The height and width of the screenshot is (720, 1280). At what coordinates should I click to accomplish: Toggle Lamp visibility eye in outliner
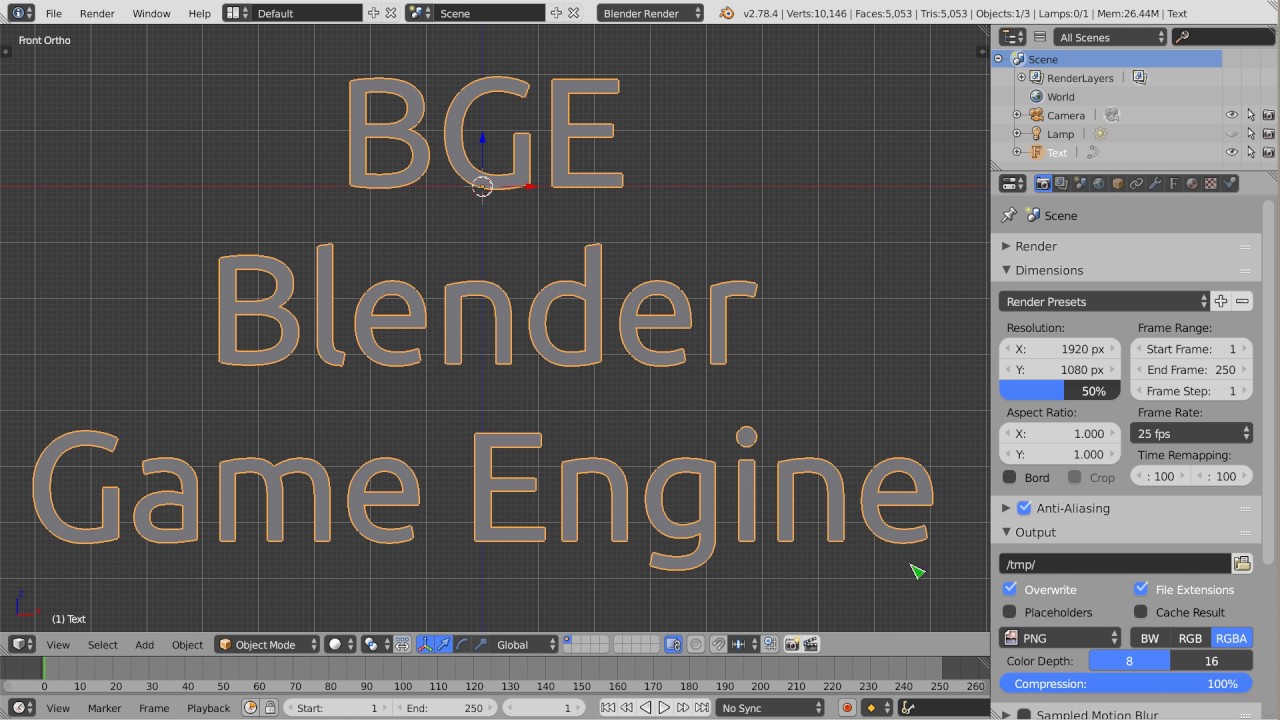click(1232, 134)
